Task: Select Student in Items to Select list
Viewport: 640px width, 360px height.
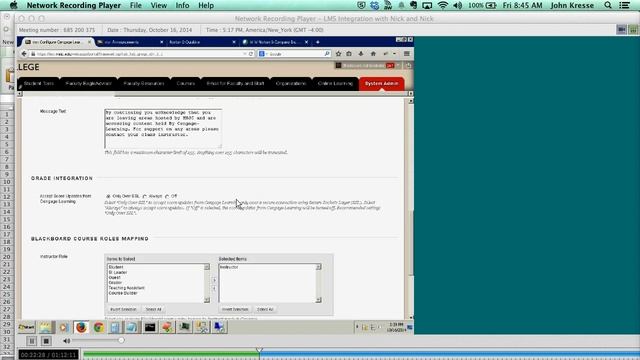Action: coord(116,267)
